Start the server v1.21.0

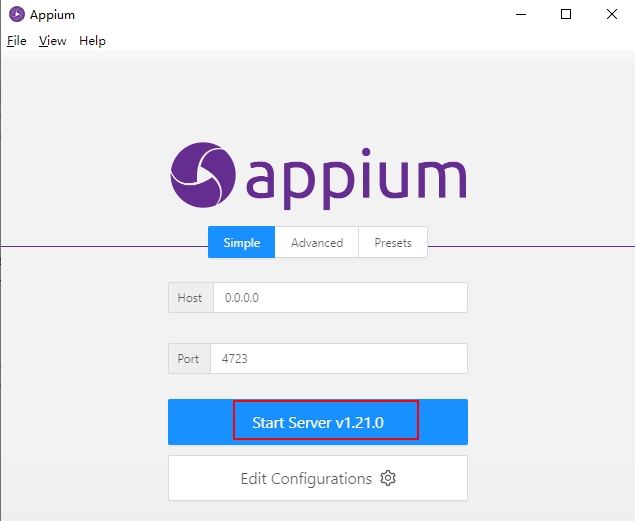click(x=318, y=422)
